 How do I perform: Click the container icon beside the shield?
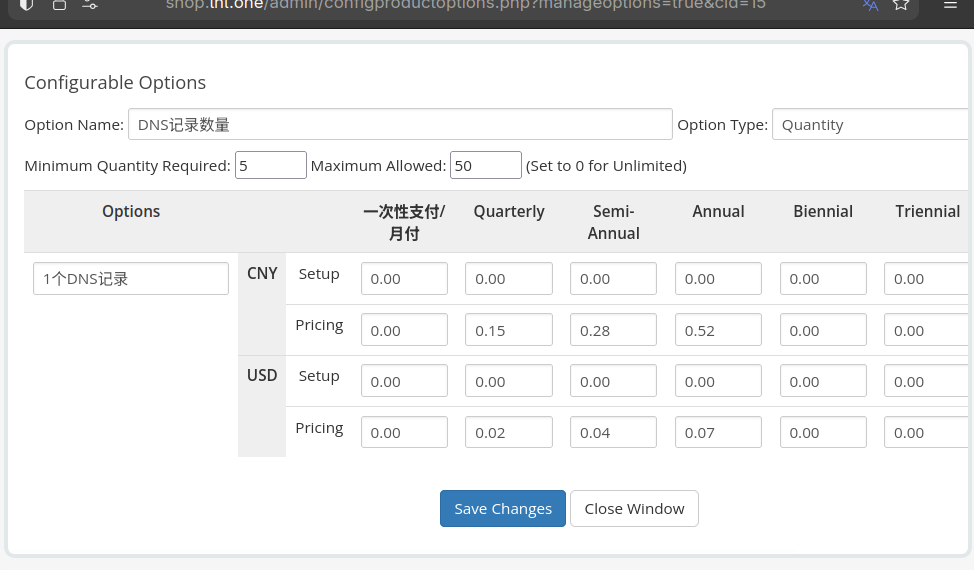tap(59, 5)
